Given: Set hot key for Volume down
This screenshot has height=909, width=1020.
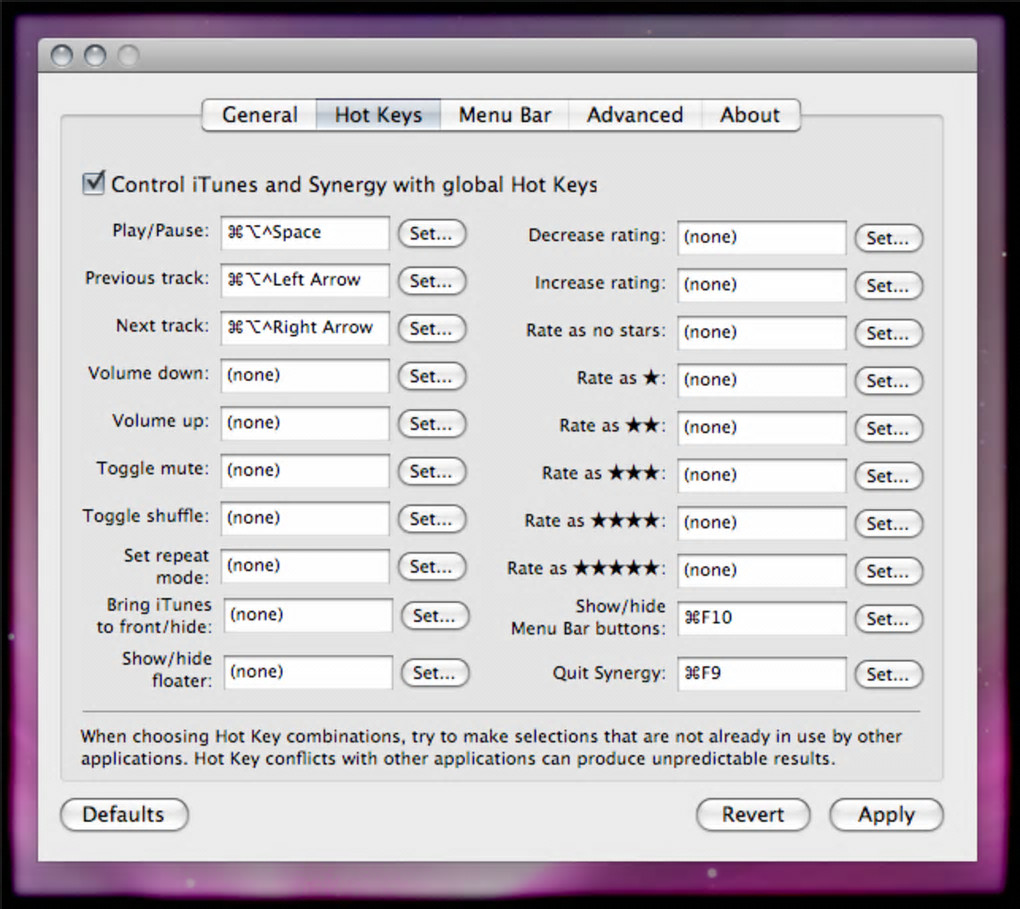Looking at the screenshot, I should pos(432,375).
